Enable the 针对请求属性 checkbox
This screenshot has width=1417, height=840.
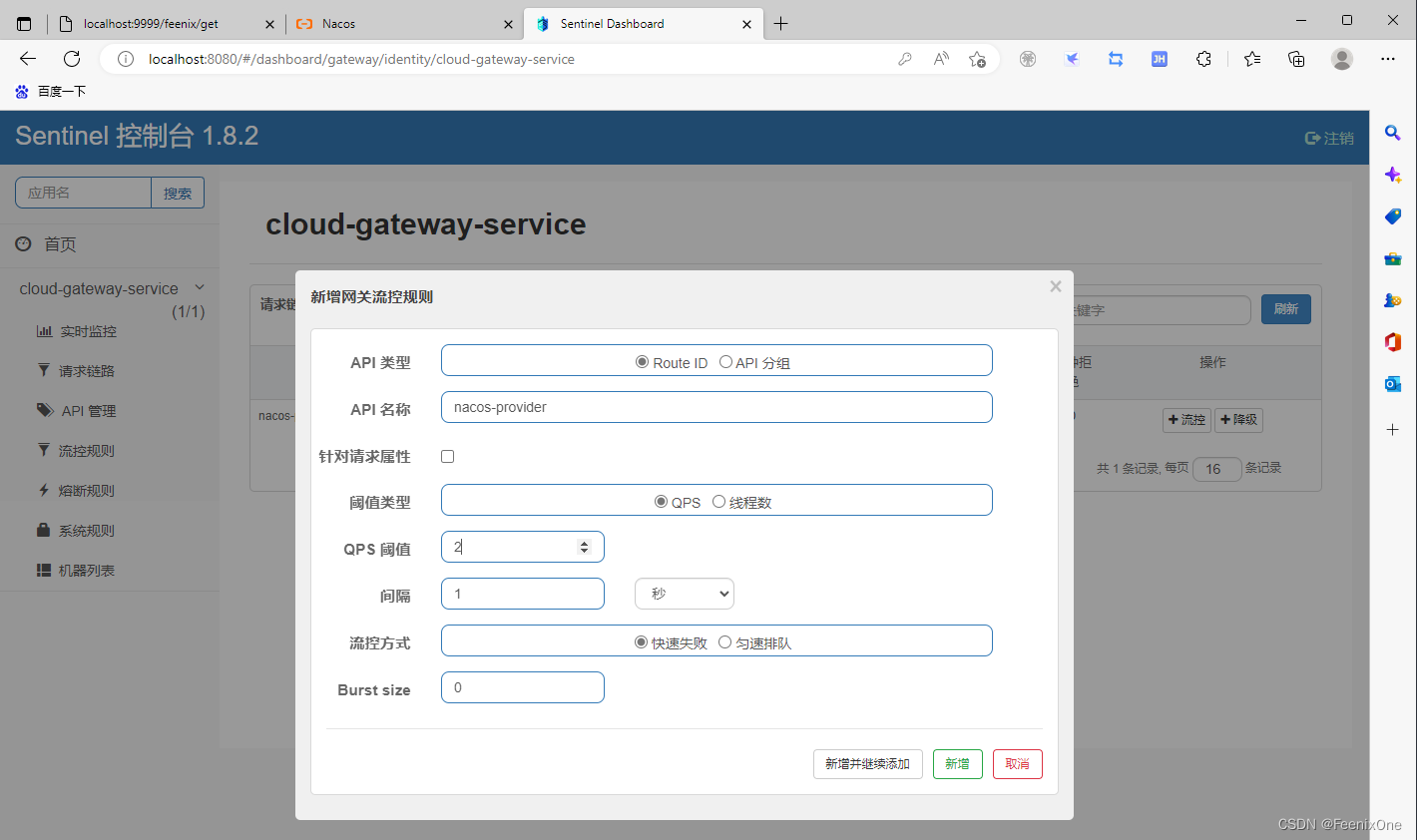coord(447,456)
